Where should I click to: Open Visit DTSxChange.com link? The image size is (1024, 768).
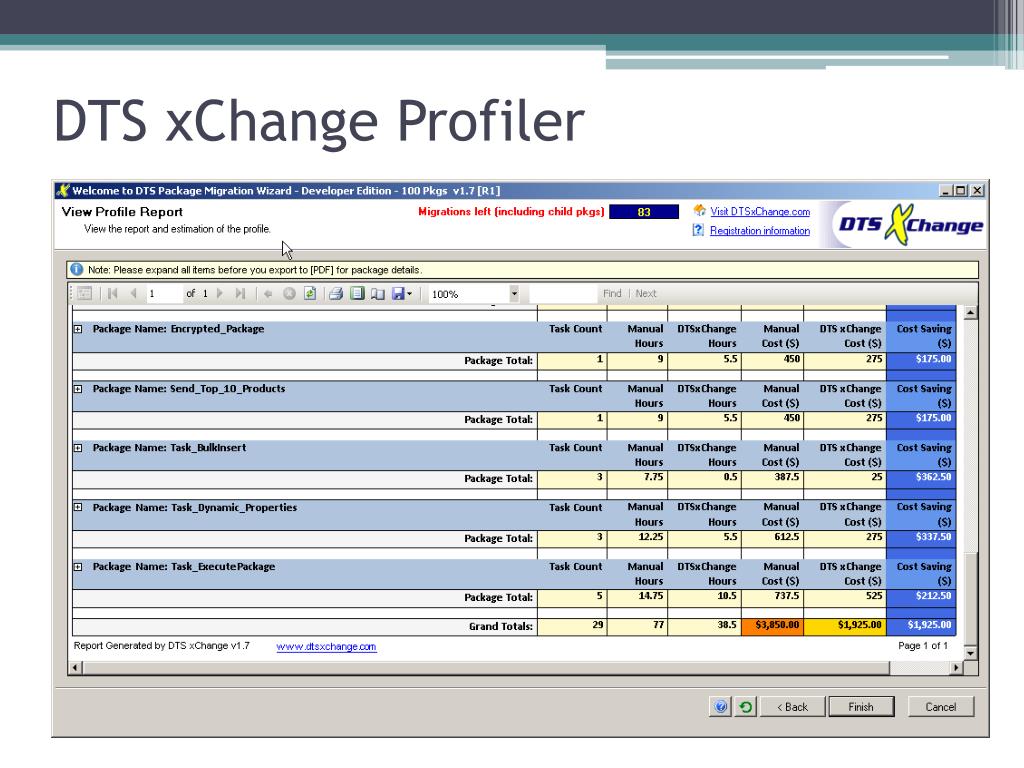(760, 212)
